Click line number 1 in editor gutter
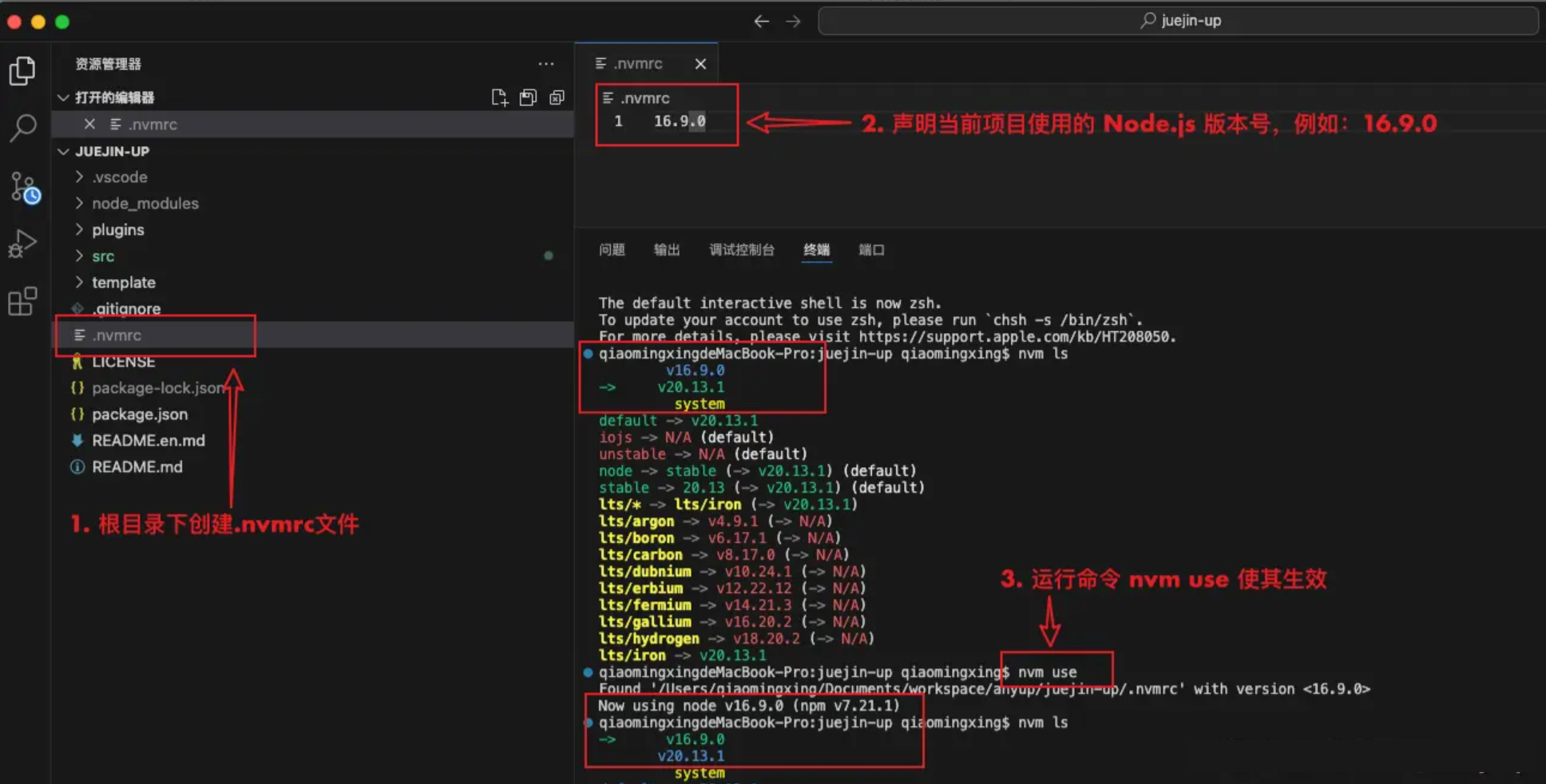This screenshot has width=1546, height=784. 618,121
